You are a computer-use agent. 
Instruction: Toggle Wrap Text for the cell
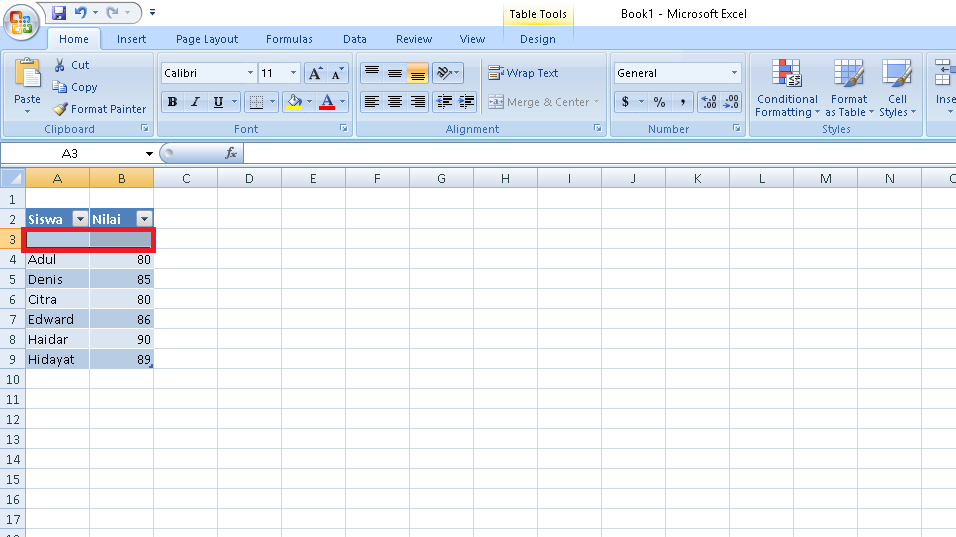pyautogui.click(x=523, y=73)
